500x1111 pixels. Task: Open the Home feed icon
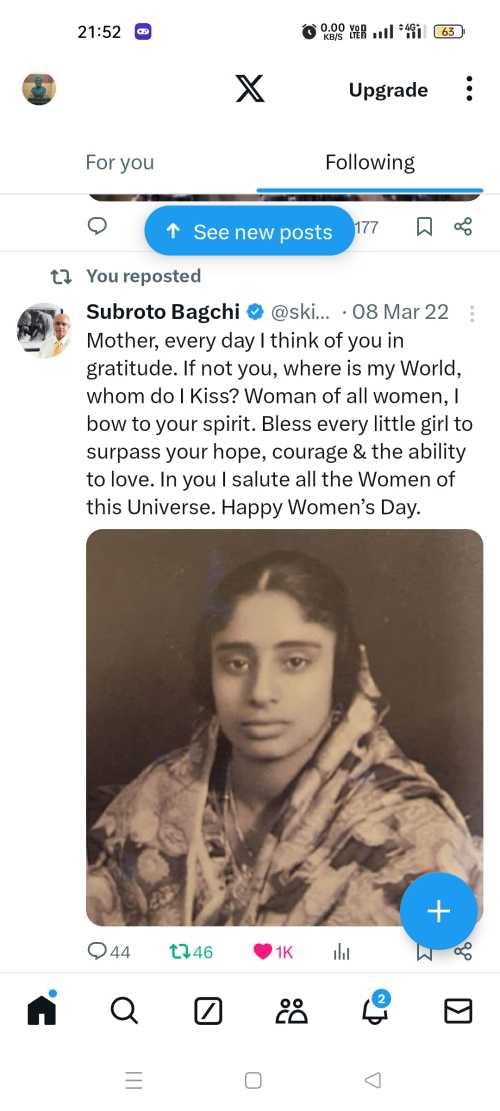(42, 1009)
